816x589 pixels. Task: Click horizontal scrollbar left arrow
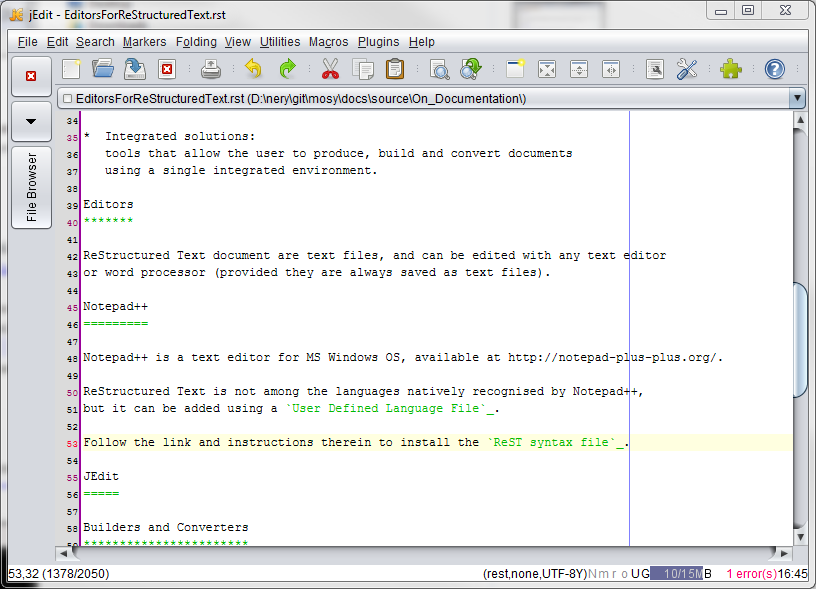point(64,553)
